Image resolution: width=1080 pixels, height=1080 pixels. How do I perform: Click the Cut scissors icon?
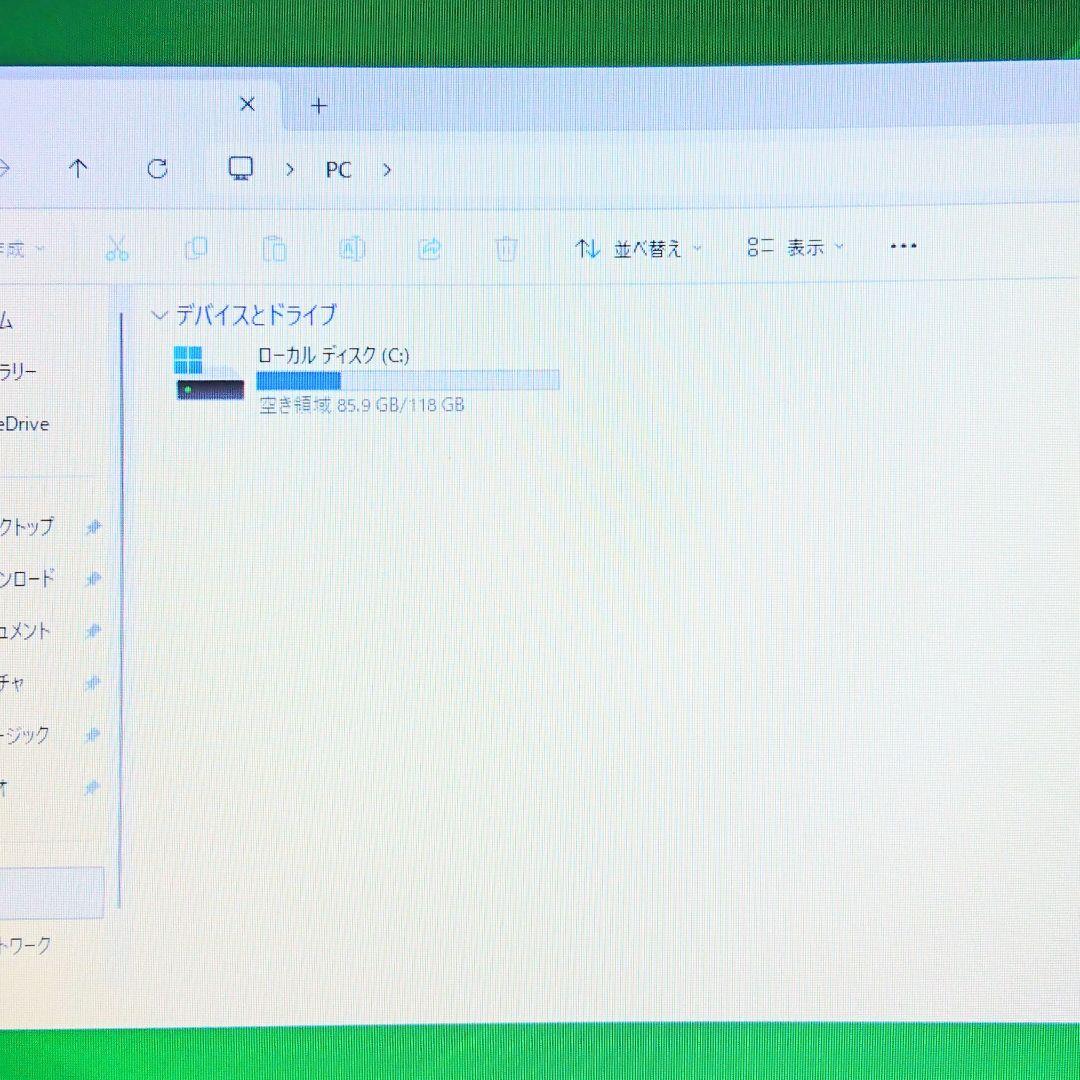117,248
